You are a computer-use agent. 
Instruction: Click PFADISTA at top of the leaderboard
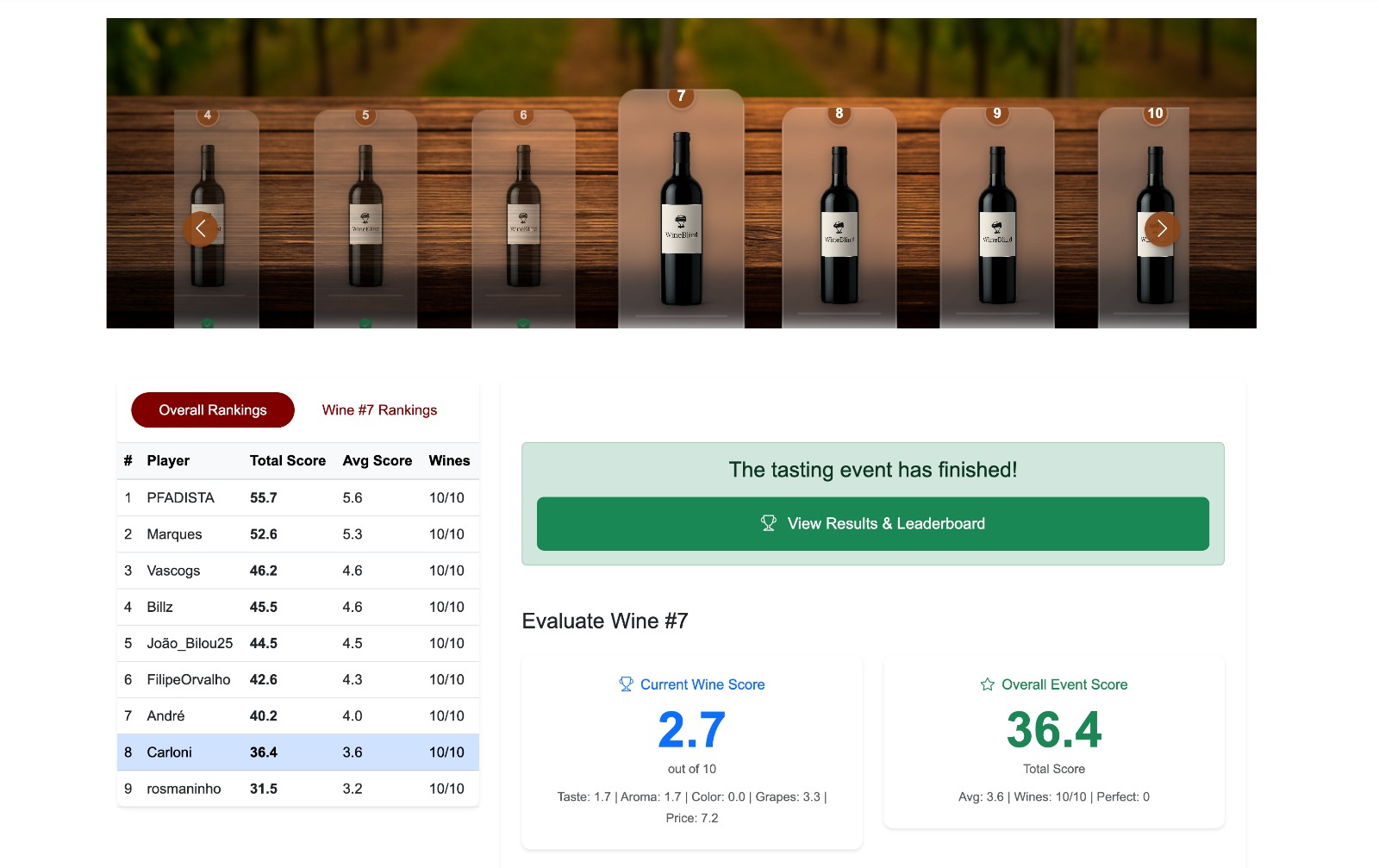180,497
